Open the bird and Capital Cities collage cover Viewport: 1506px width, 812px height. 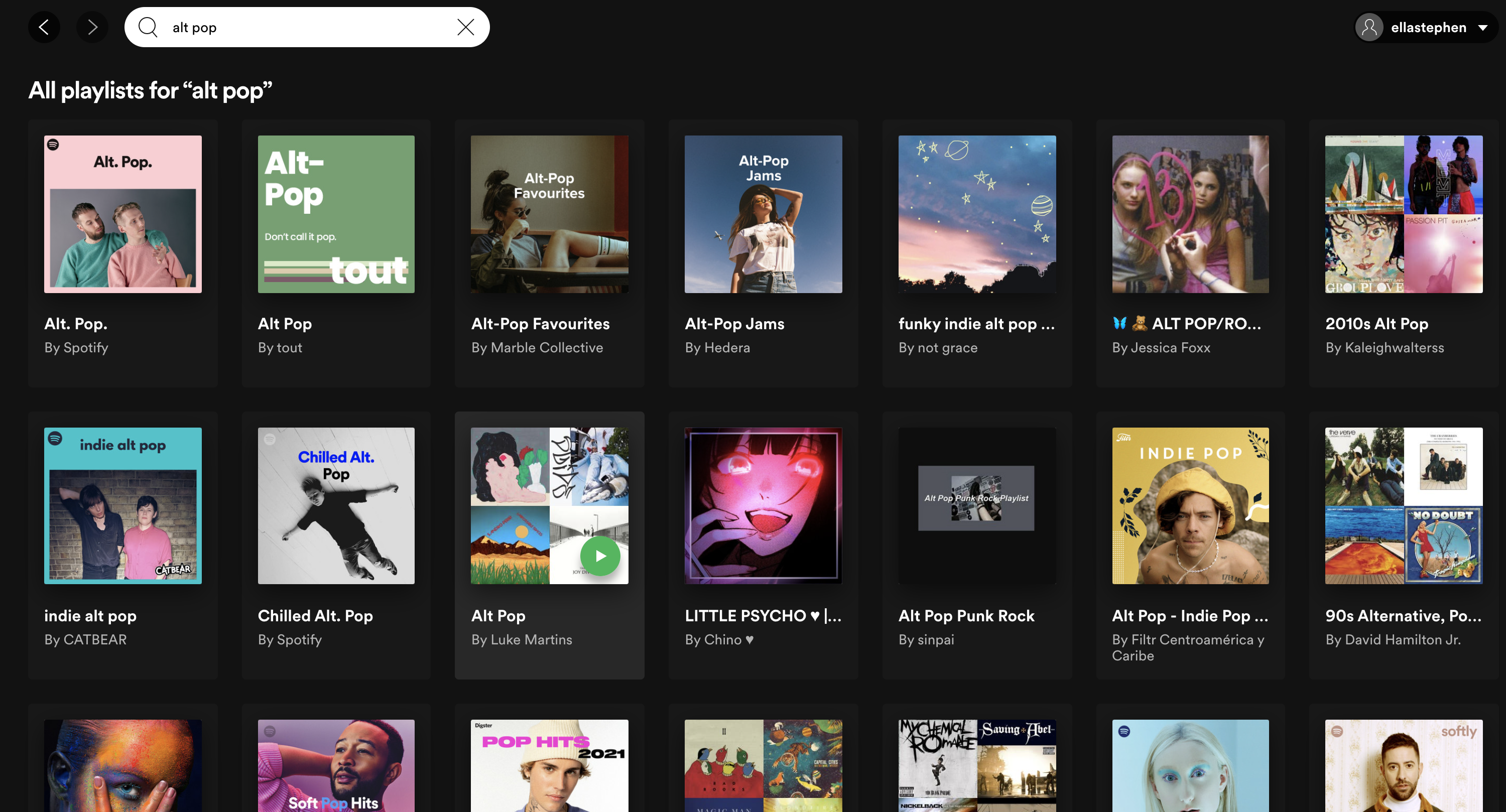tap(763, 765)
